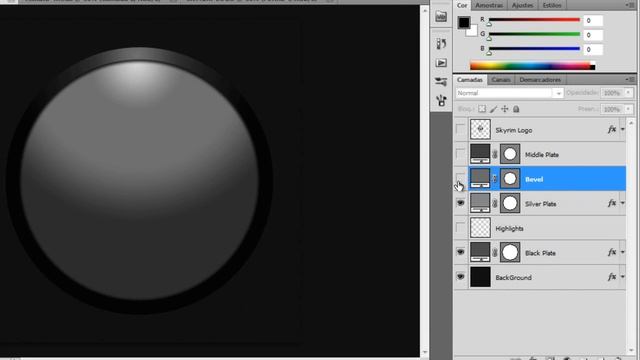Open the Opacidade slider arrow
This screenshot has height=360, width=640.
pyautogui.click(x=628, y=93)
